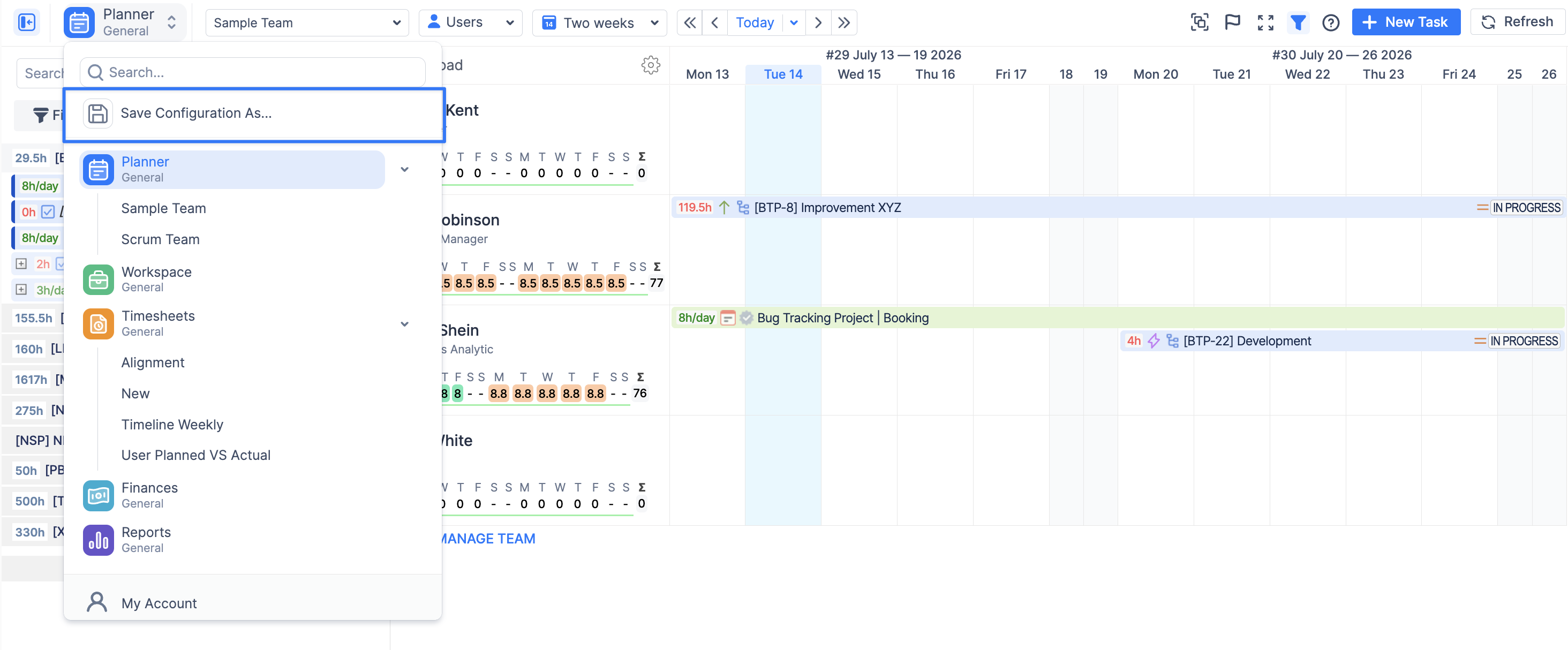Expand the 2h row plus box

[x=21, y=263]
